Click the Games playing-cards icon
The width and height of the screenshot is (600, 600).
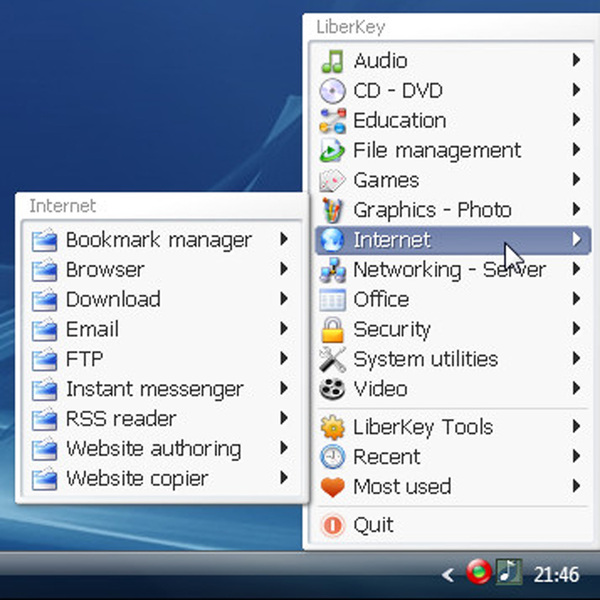tap(332, 180)
